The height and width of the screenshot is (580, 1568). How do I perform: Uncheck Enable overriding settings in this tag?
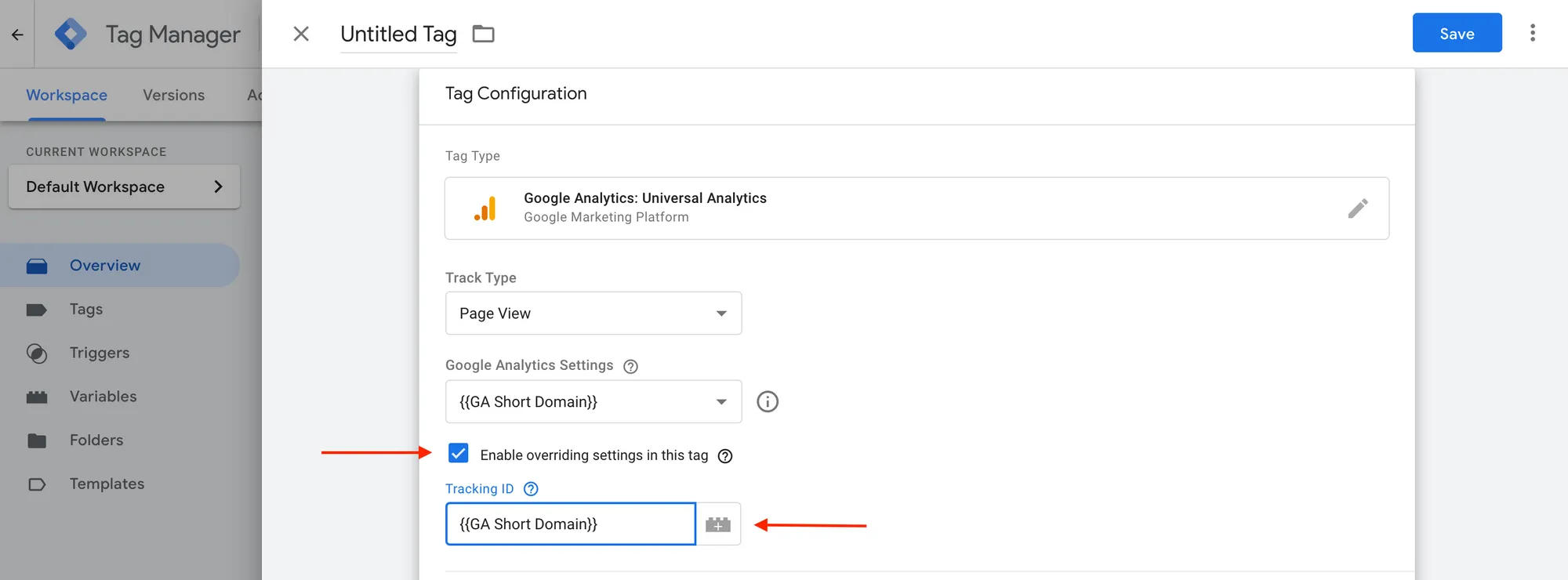[459, 453]
